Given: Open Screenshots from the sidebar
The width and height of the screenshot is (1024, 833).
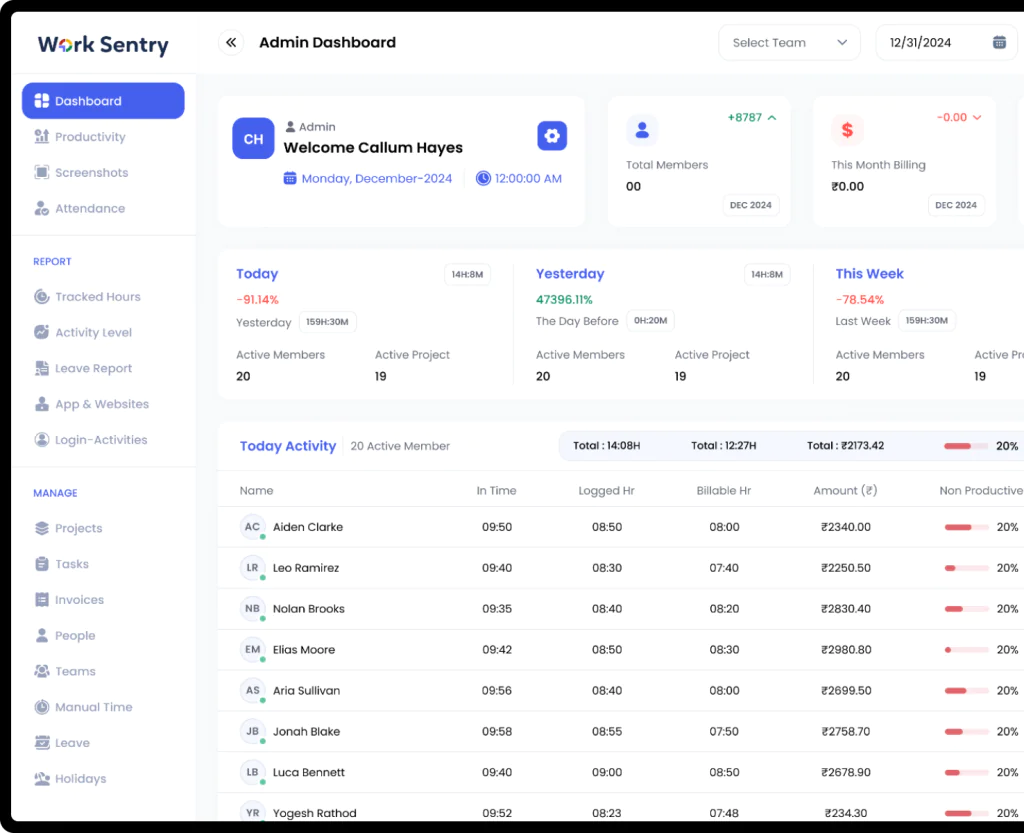Looking at the screenshot, I should pos(91,173).
